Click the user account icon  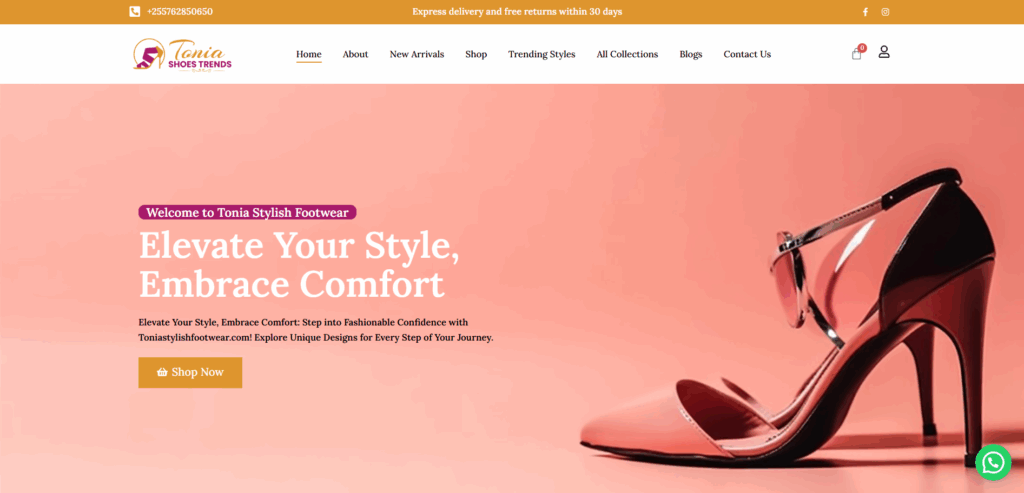coord(884,52)
